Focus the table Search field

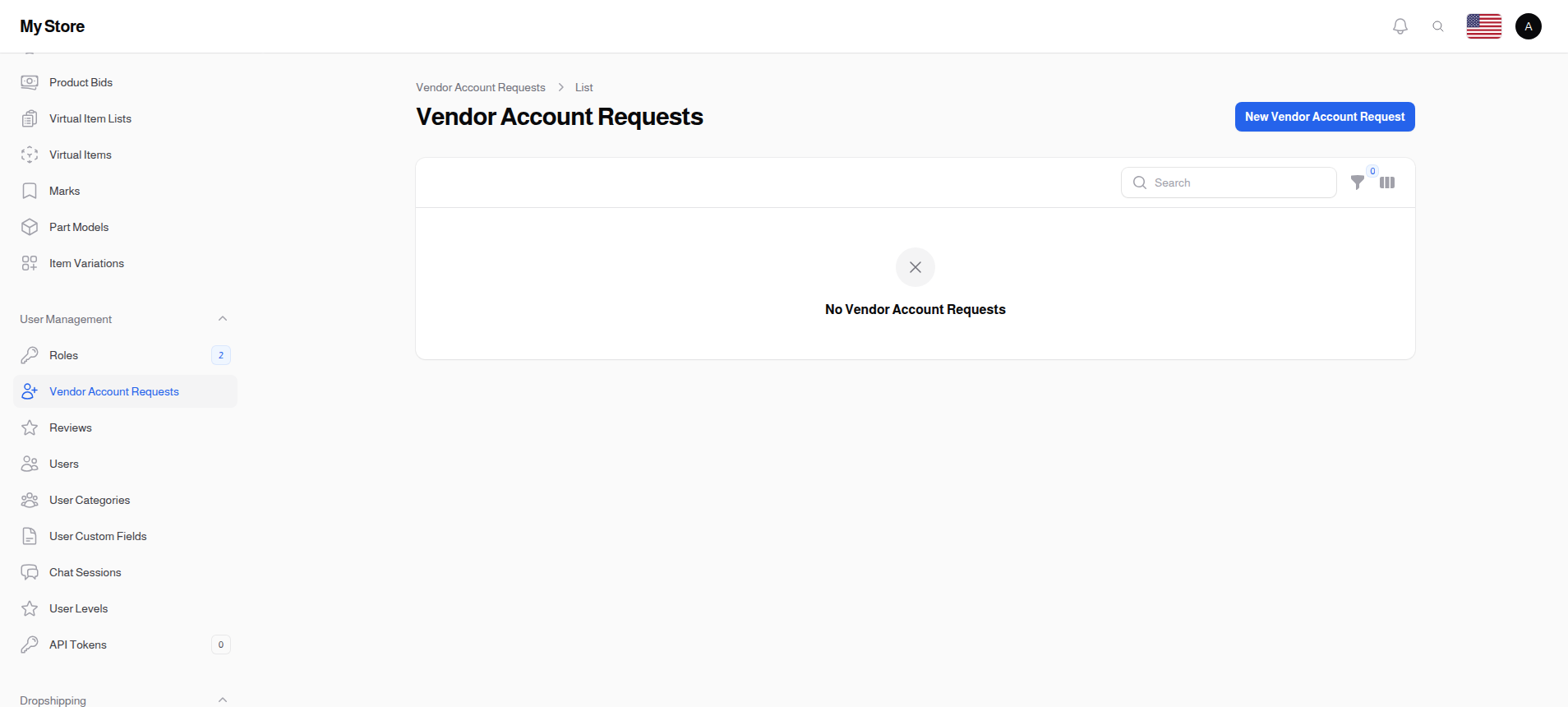[x=1229, y=183]
